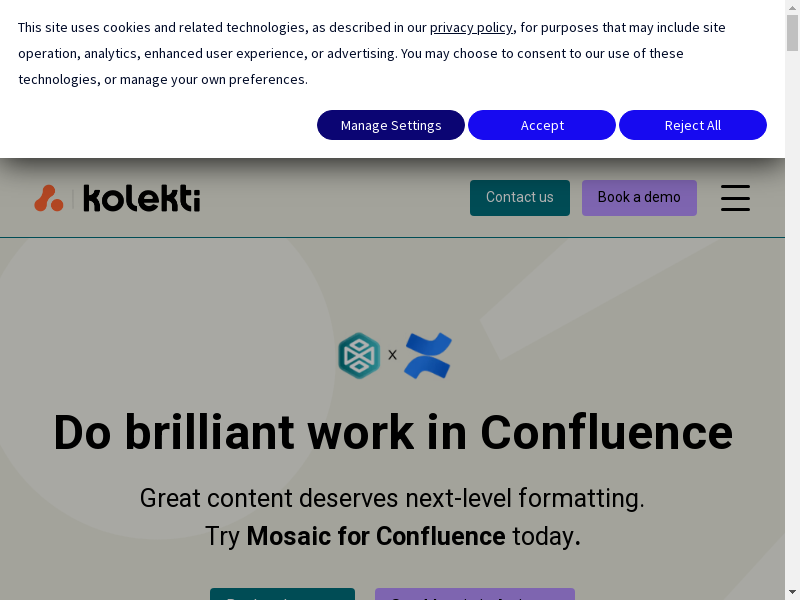Open the privacy policy link
Screen dimensions: 800x600
tap(471, 27)
